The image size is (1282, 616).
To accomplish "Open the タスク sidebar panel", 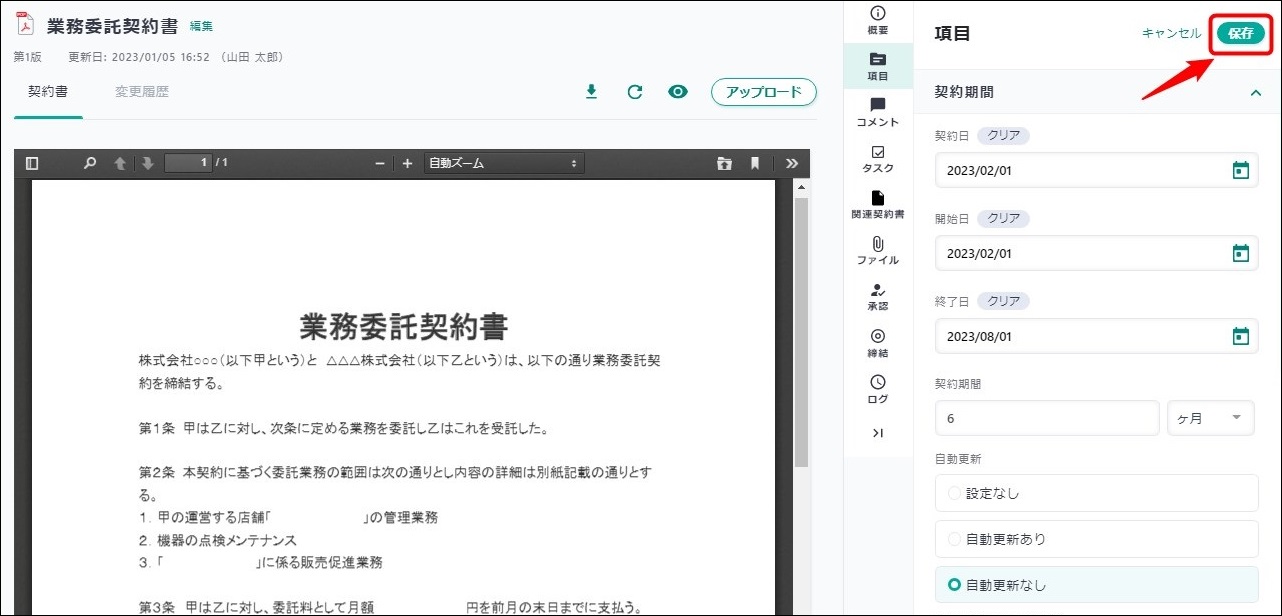I will point(877,158).
